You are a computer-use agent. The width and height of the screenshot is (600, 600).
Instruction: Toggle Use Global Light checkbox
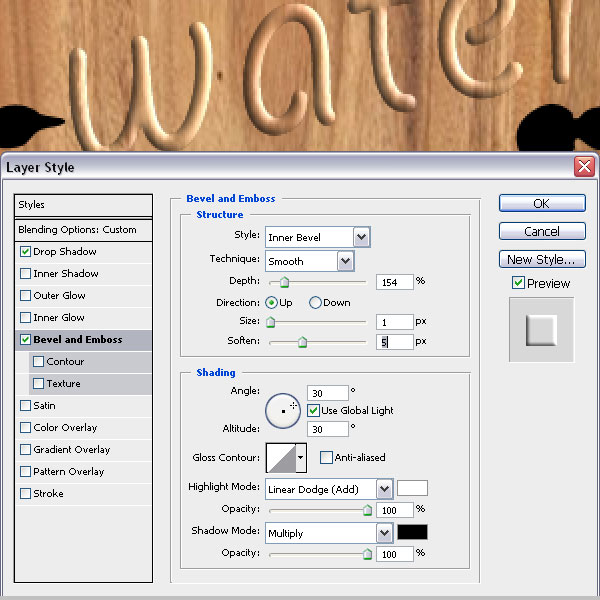pos(313,411)
